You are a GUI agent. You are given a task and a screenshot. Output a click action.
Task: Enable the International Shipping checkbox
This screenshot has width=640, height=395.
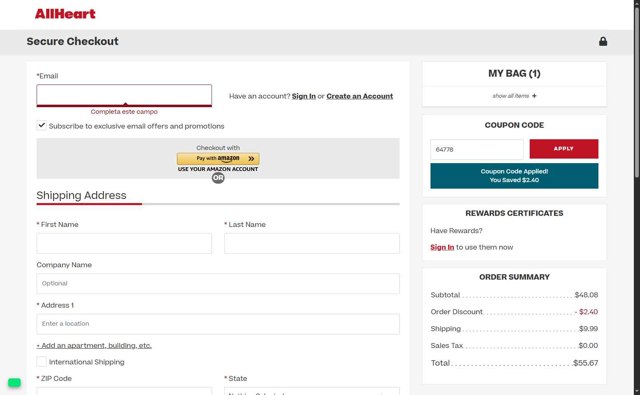click(41, 362)
